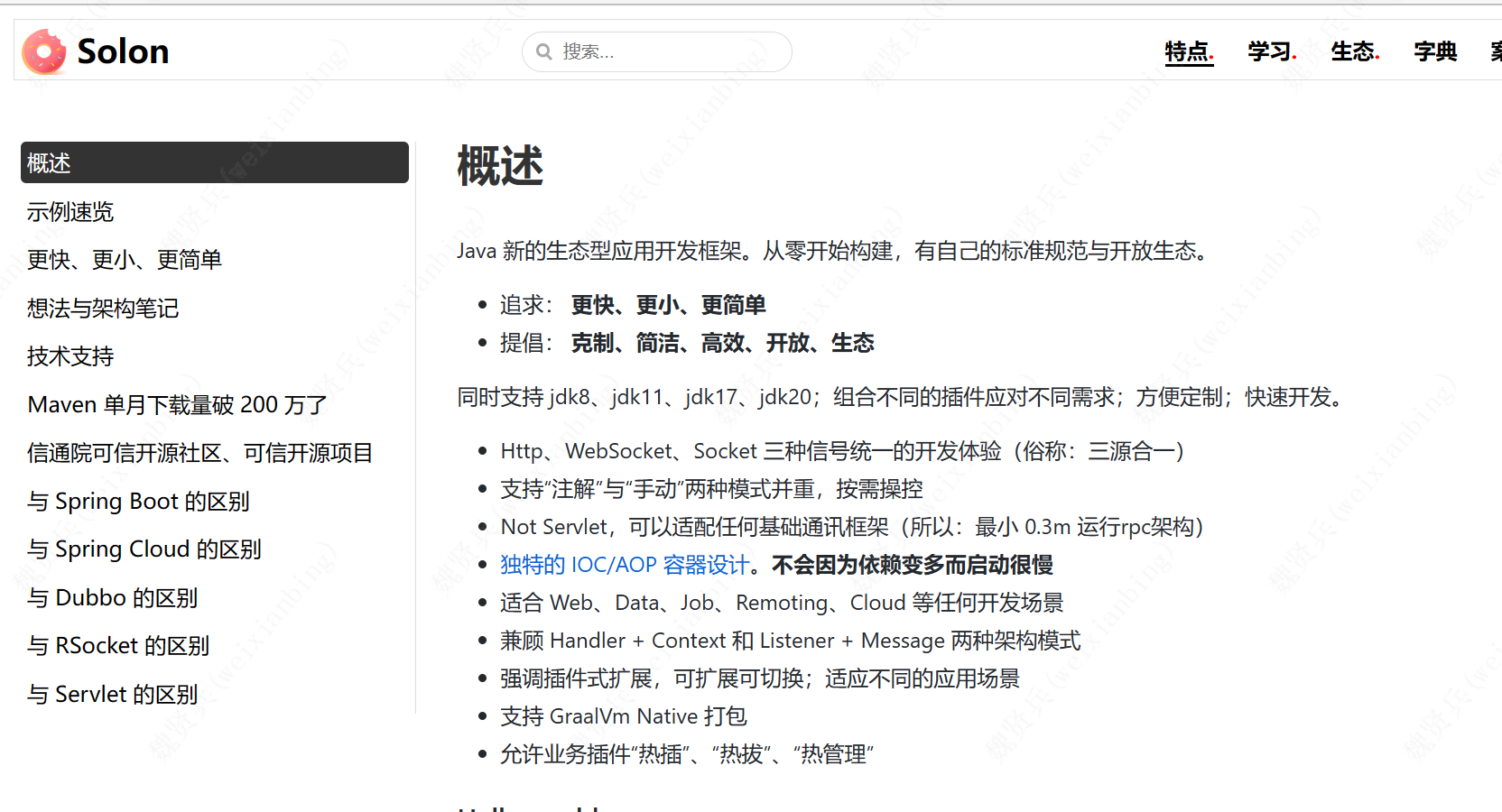This screenshot has height=812, width=1502.
Task: Open the 字典 menu
Action: pos(1434,51)
